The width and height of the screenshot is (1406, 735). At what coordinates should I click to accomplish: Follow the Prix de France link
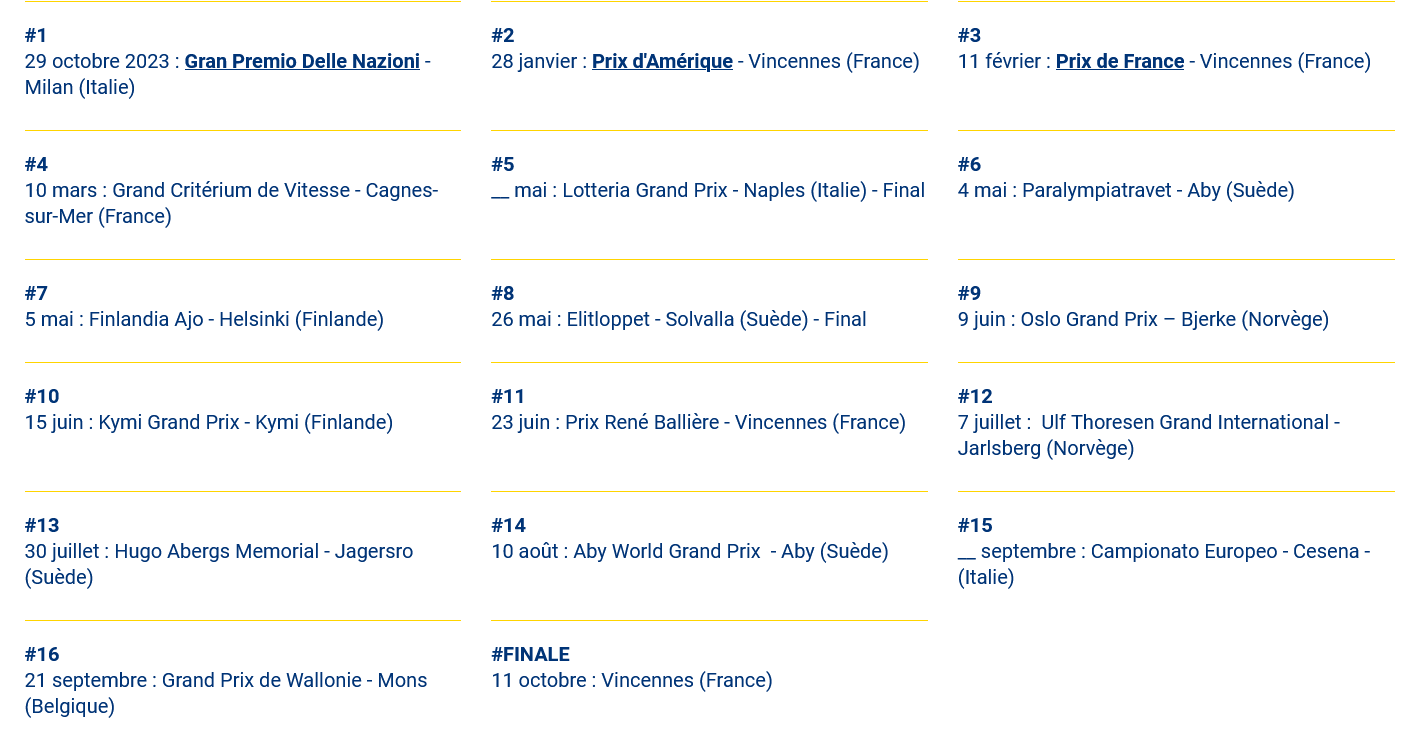(1119, 61)
